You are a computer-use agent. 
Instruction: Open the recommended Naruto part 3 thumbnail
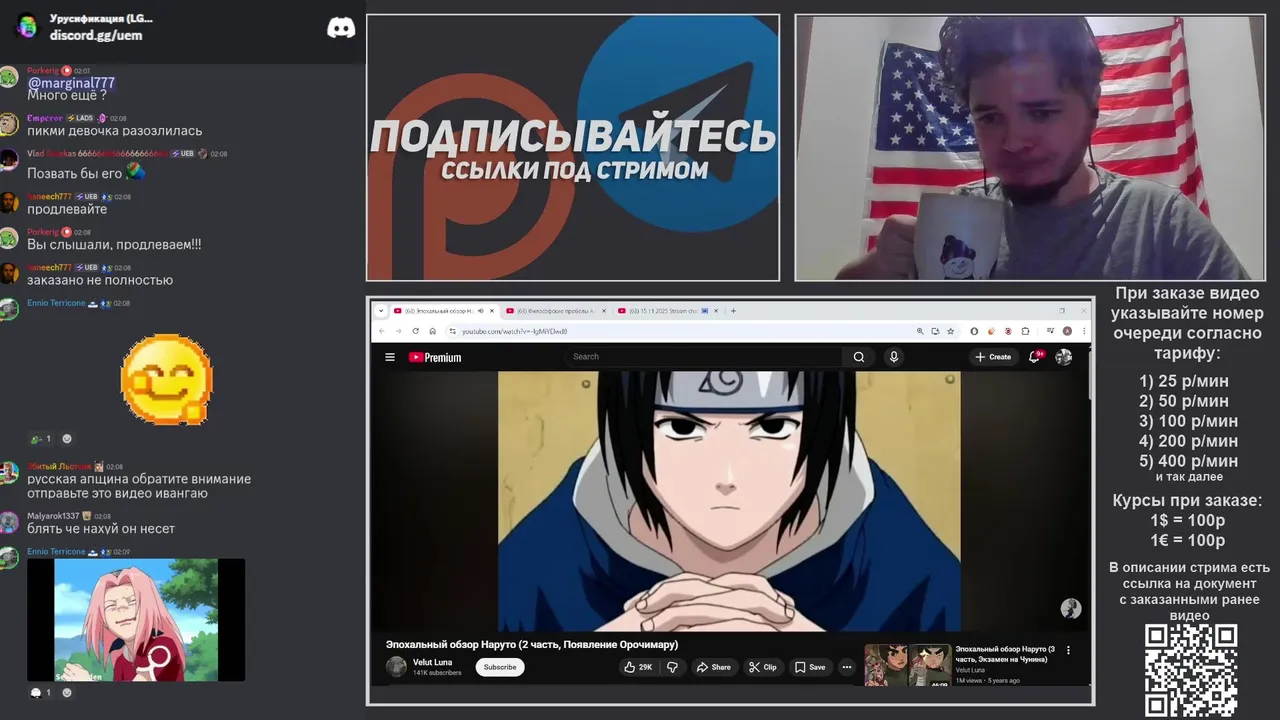point(908,665)
